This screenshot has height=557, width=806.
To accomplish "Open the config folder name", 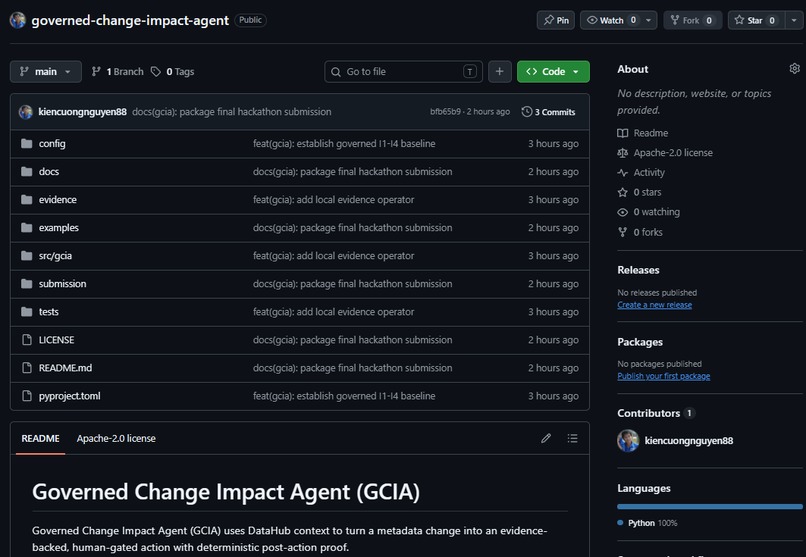I will 52,143.
